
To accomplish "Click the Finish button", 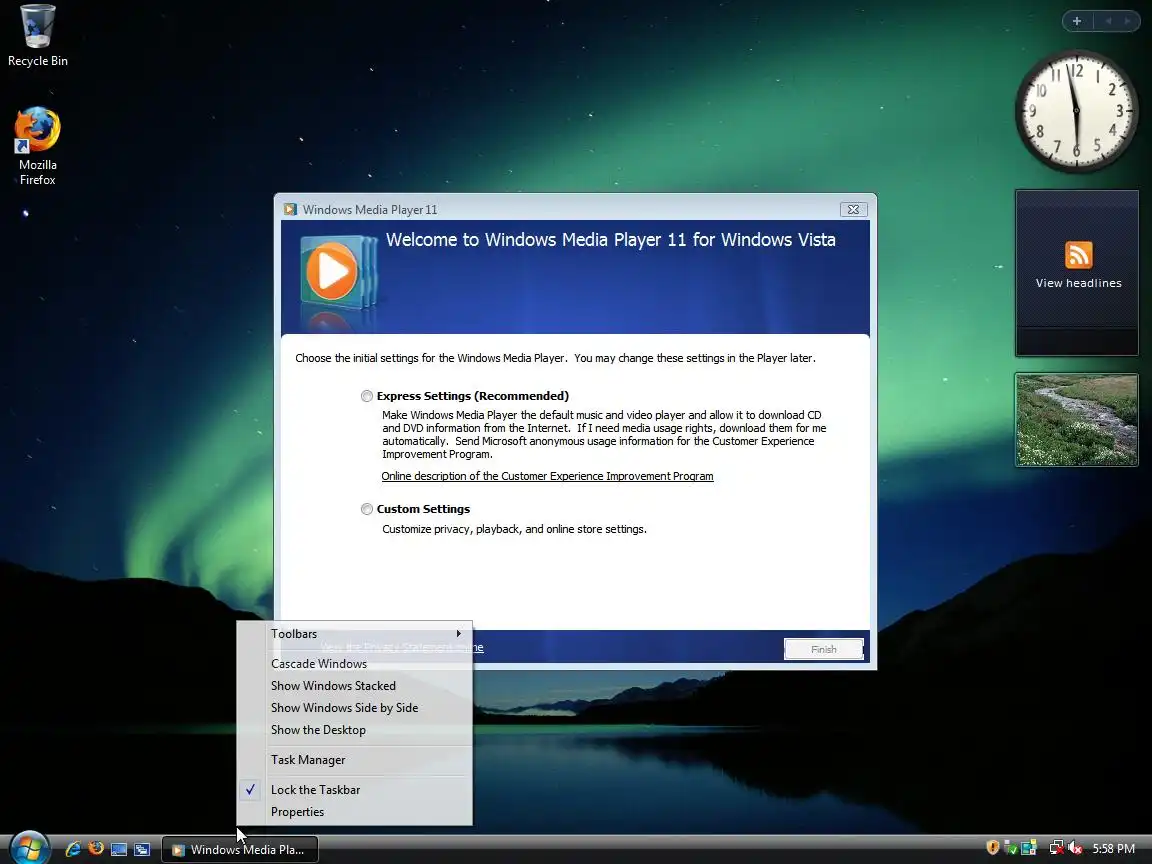I will [824, 649].
